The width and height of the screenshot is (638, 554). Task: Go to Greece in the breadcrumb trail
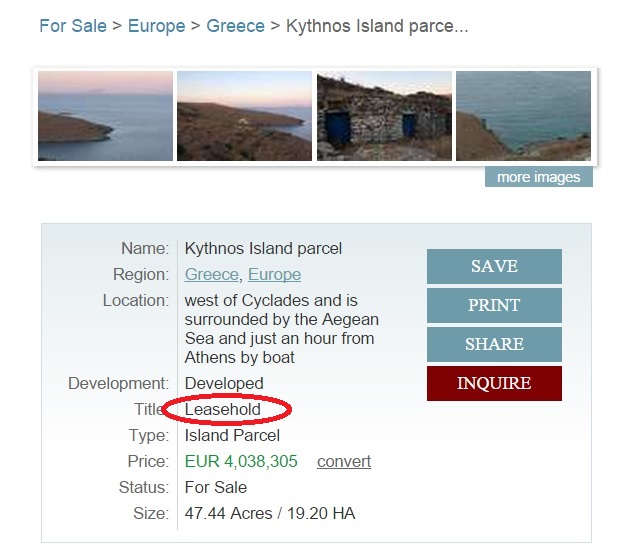click(x=235, y=26)
